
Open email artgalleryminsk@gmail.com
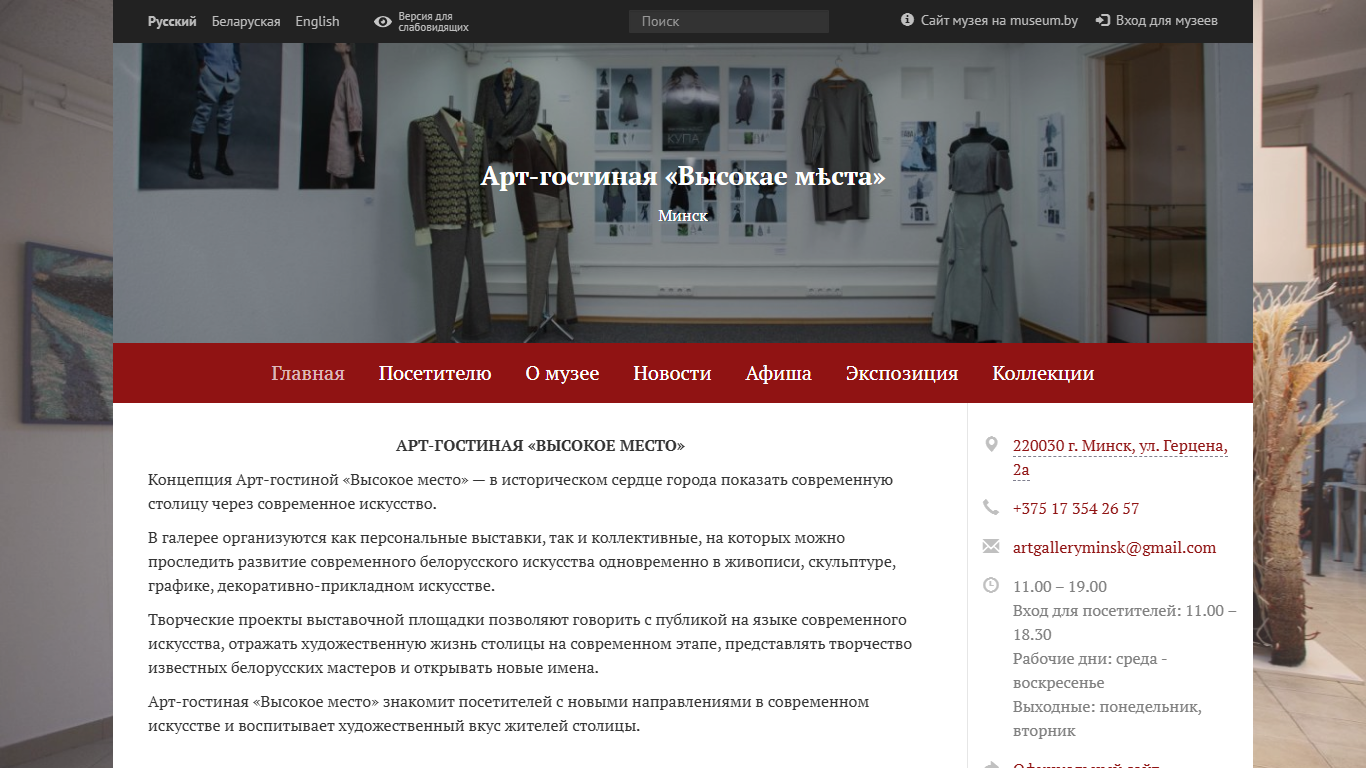tap(1115, 547)
